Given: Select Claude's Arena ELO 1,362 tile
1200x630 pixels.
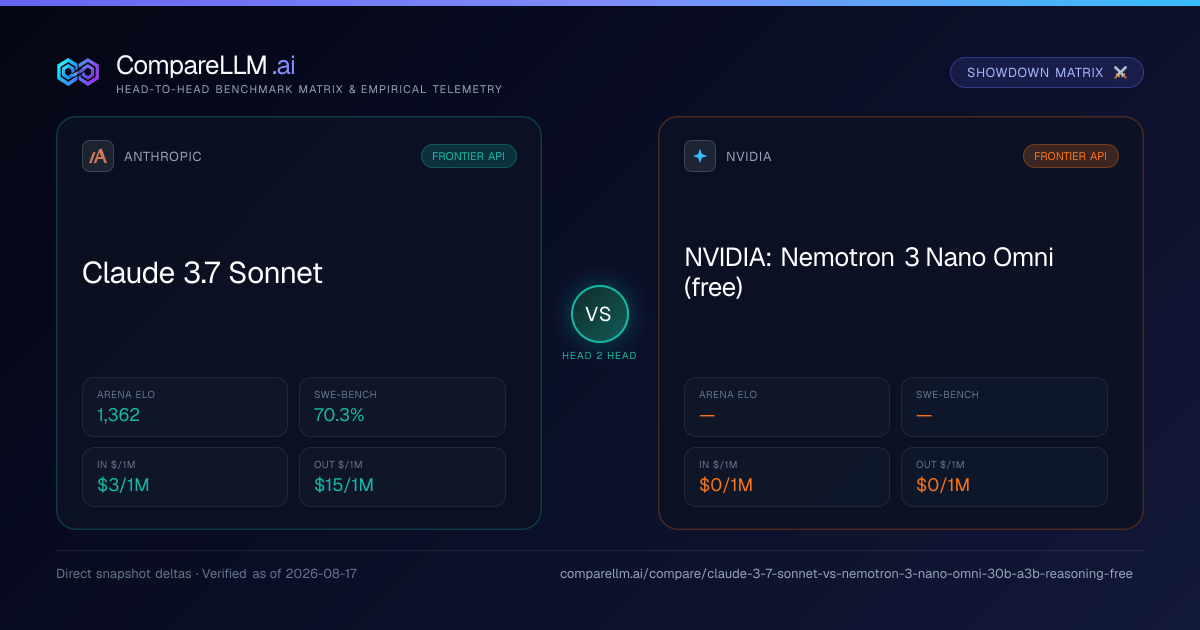Looking at the screenshot, I should [185, 407].
